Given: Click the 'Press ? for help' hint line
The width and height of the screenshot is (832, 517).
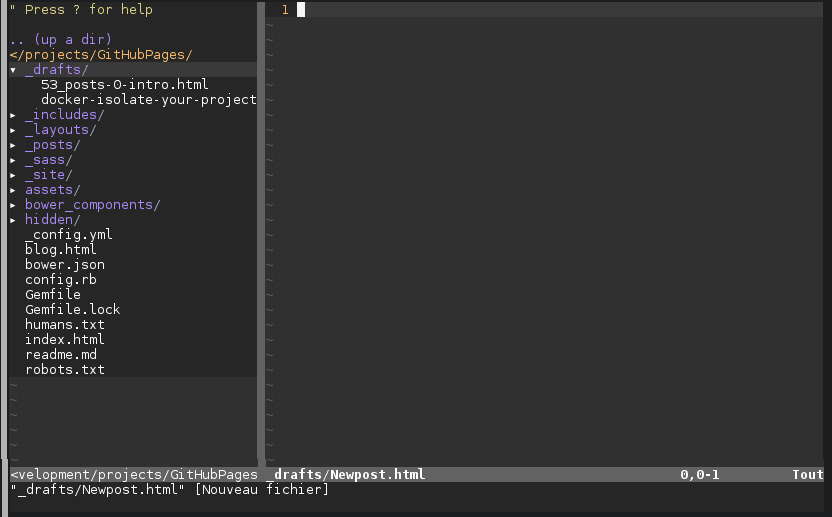Looking at the screenshot, I should [81, 10].
